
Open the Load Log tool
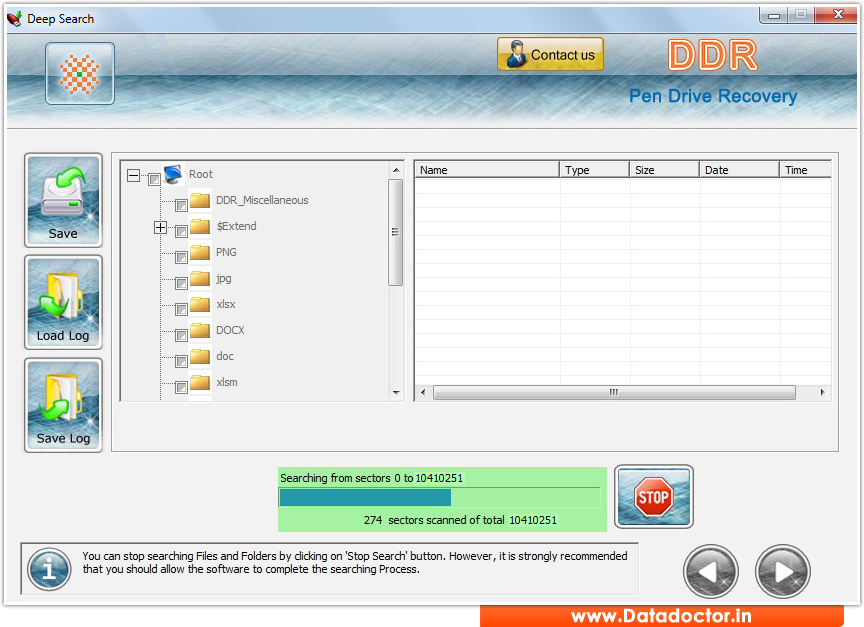coord(63,302)
